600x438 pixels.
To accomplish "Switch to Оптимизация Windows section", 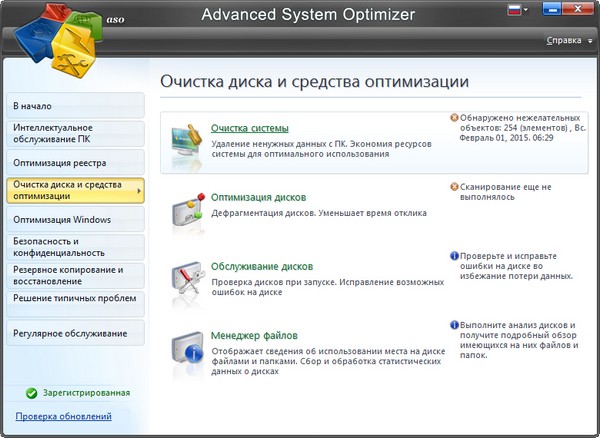I will tap(62, 219).
